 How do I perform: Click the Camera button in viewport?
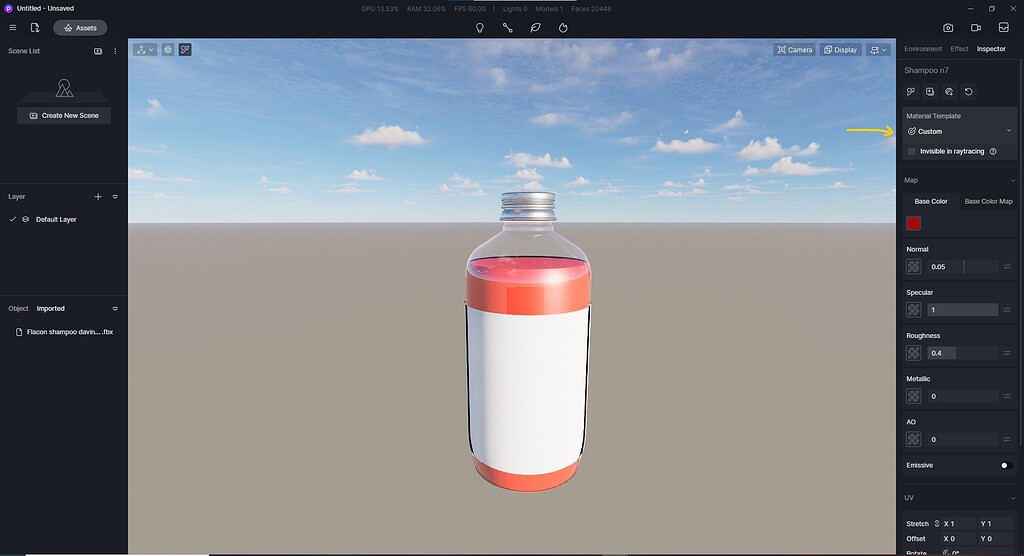click(795, 50)
